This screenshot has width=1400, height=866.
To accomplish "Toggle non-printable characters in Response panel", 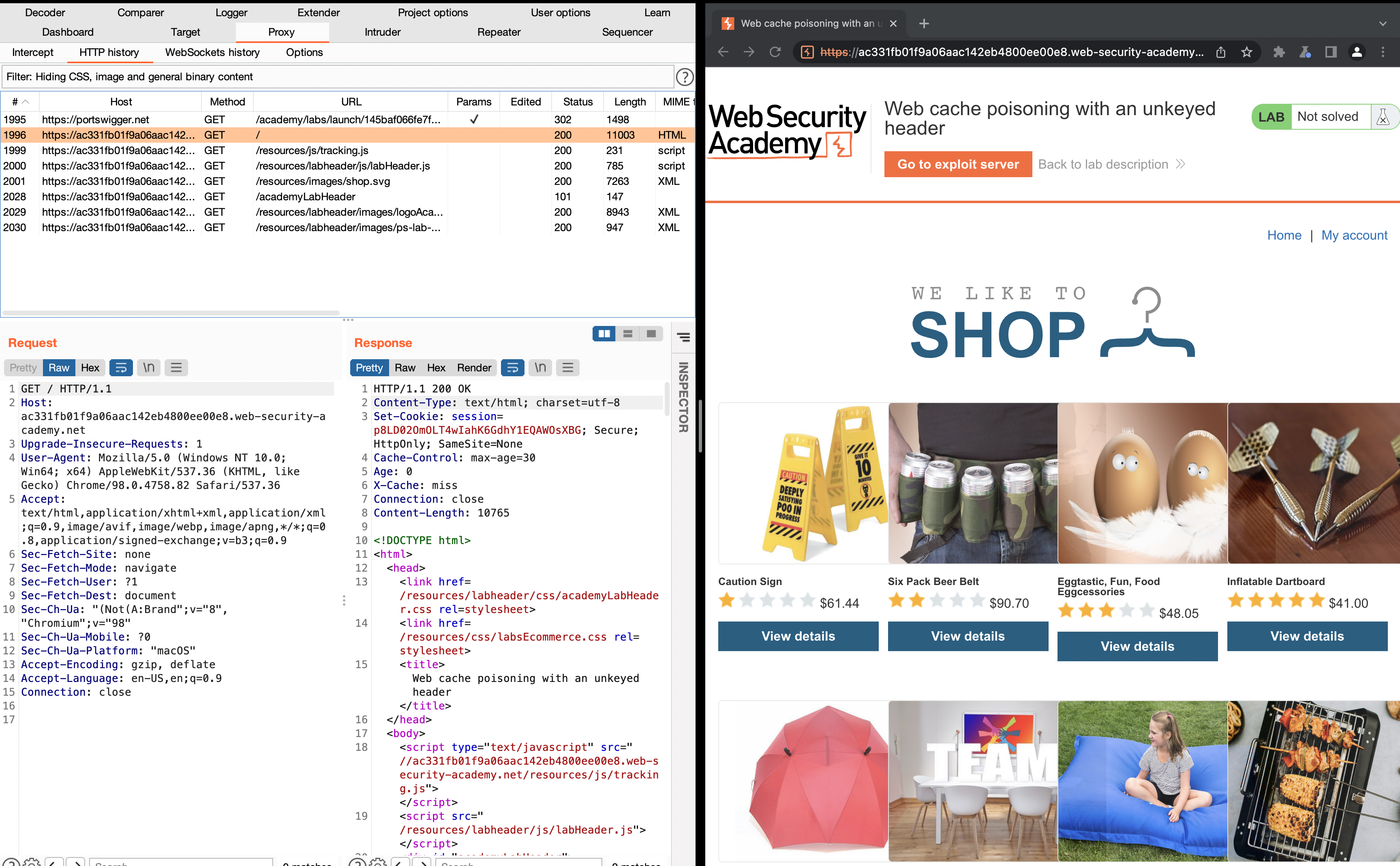I will point(540,368).
